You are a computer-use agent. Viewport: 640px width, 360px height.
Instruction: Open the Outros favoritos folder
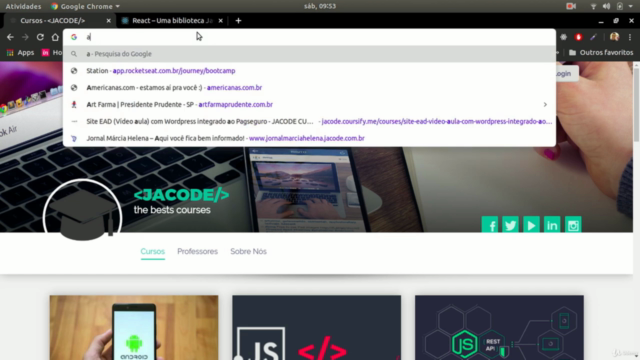601,53
